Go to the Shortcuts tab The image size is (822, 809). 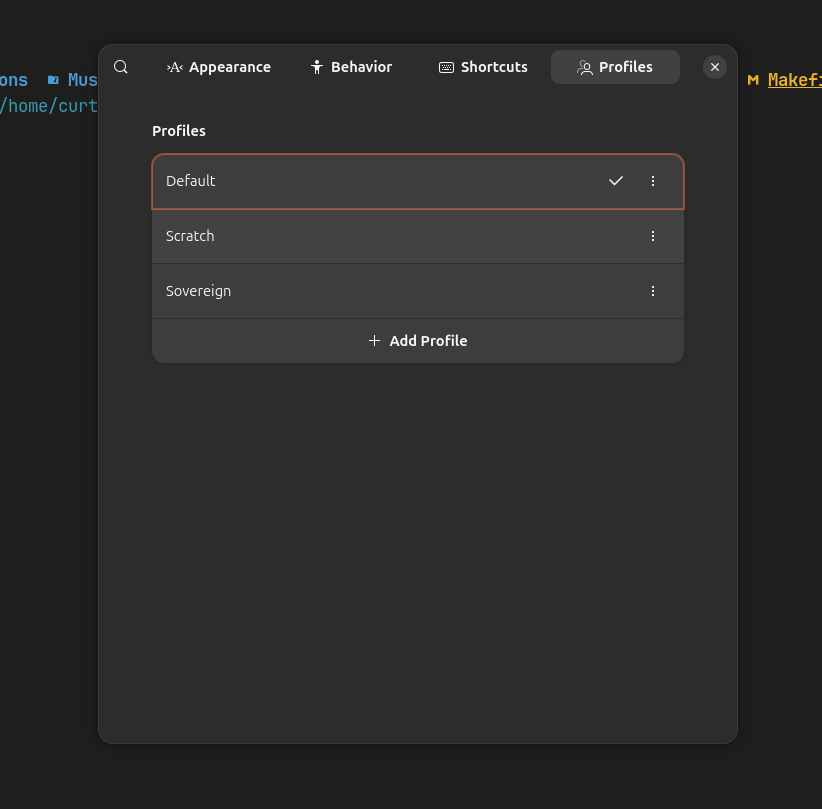tap(483, 67)
